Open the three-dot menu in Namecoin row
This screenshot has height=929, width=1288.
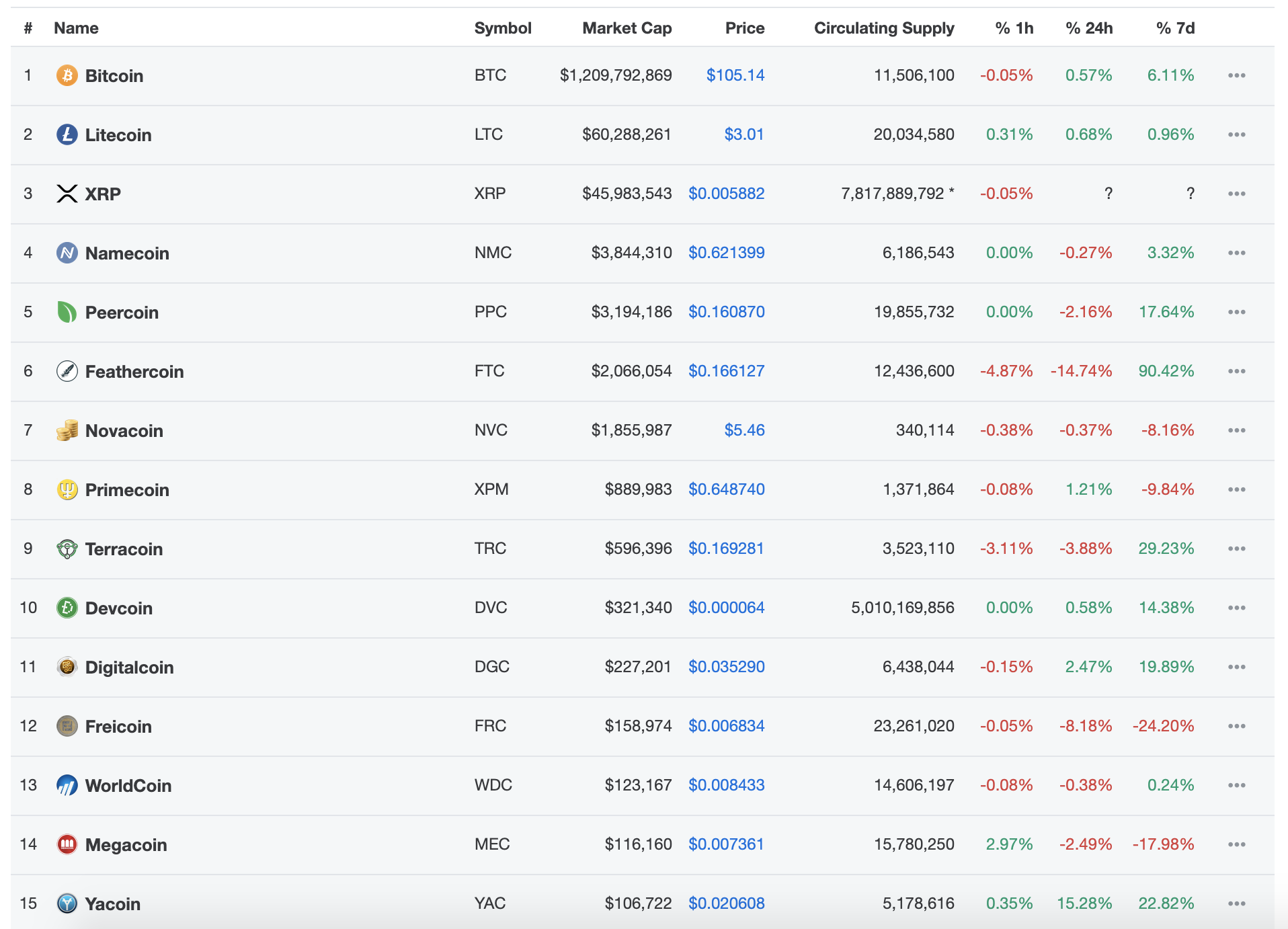tap(1236, 253)
